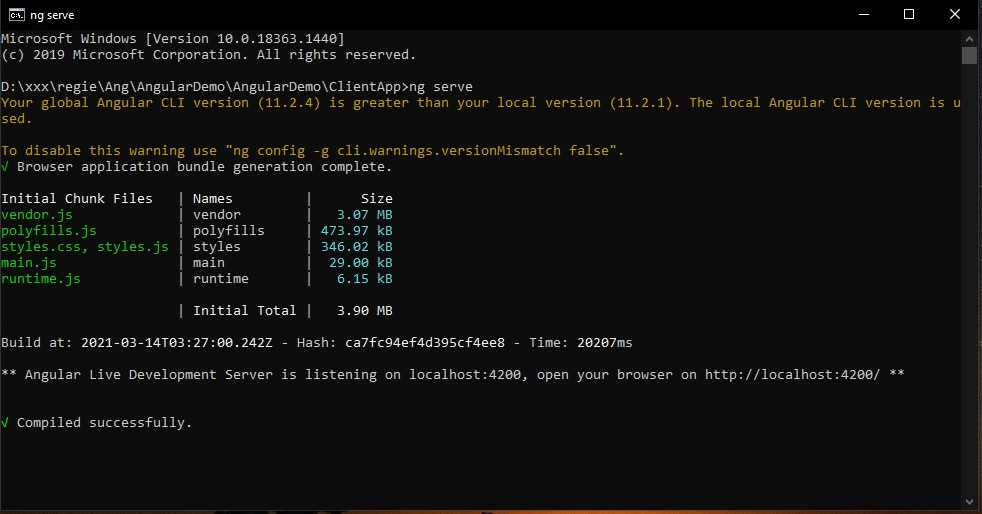Screen dimensions: 982x514
Task: Click the 346.02 kB size value
Action: 356,247
